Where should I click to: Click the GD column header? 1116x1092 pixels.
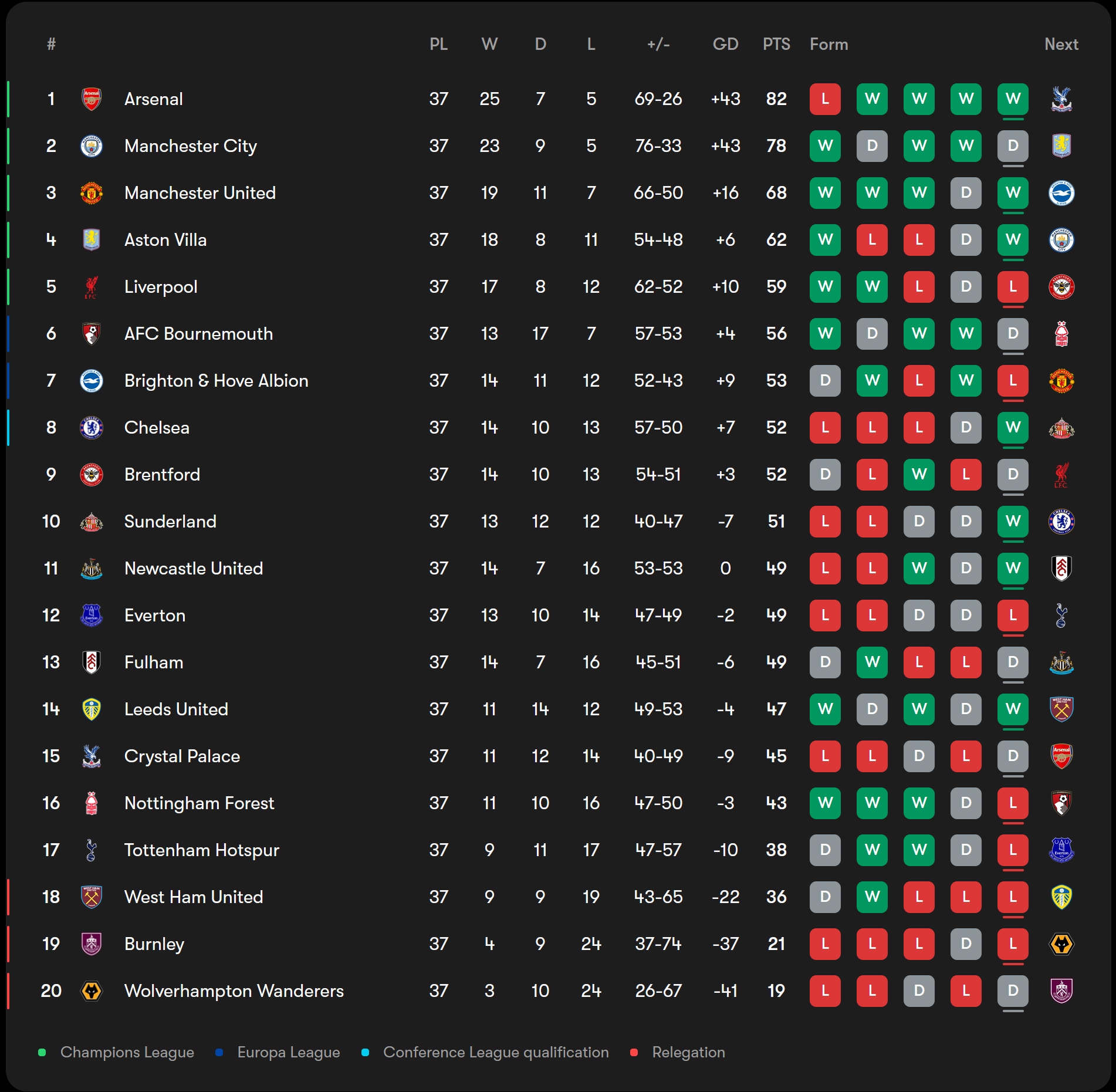pyautogui.click(x=725, y=45)
